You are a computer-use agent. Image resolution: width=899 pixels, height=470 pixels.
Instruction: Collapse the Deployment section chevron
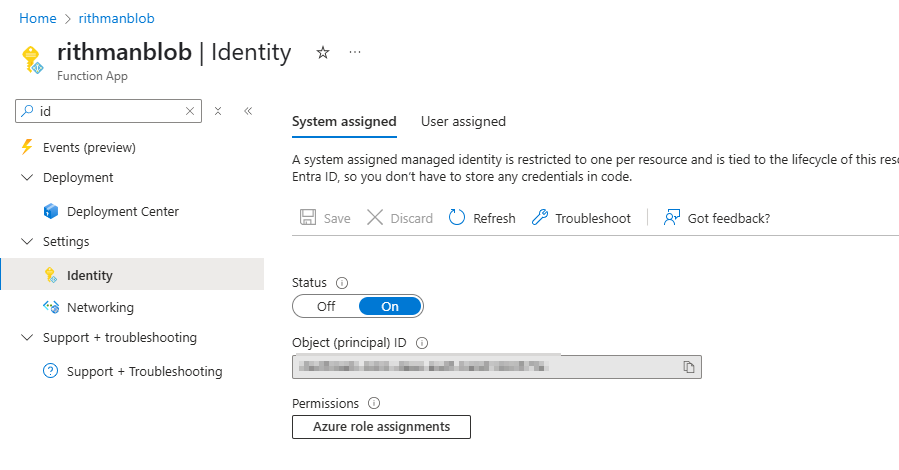pos(27,178)
